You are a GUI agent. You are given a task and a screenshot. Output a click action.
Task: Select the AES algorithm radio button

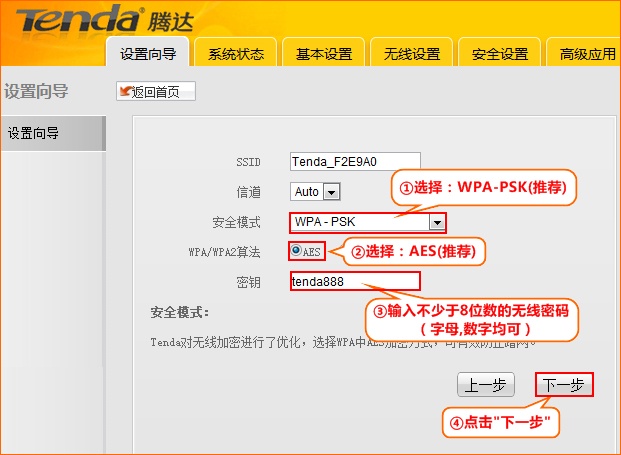tap(297, 251)
